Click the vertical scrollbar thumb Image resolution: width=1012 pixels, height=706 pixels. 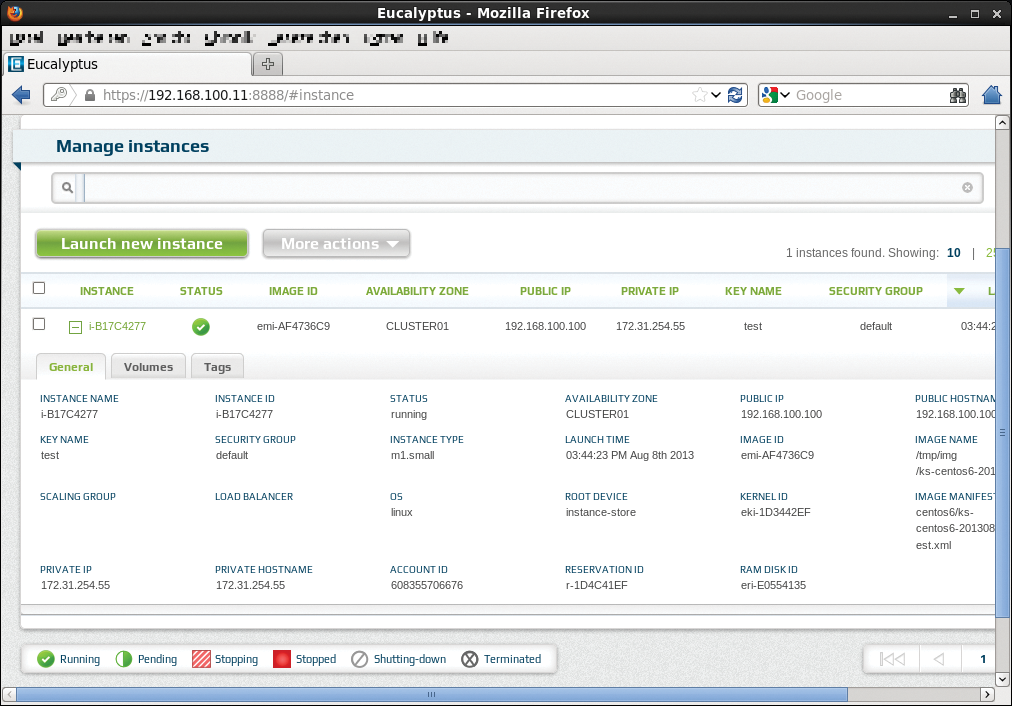[1002, 432]
